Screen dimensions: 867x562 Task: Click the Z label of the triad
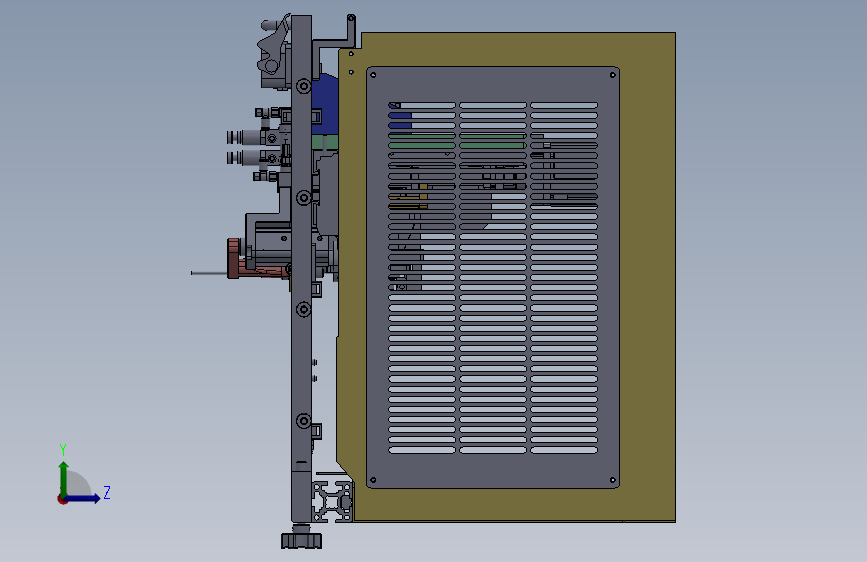[x=107, y=492]
